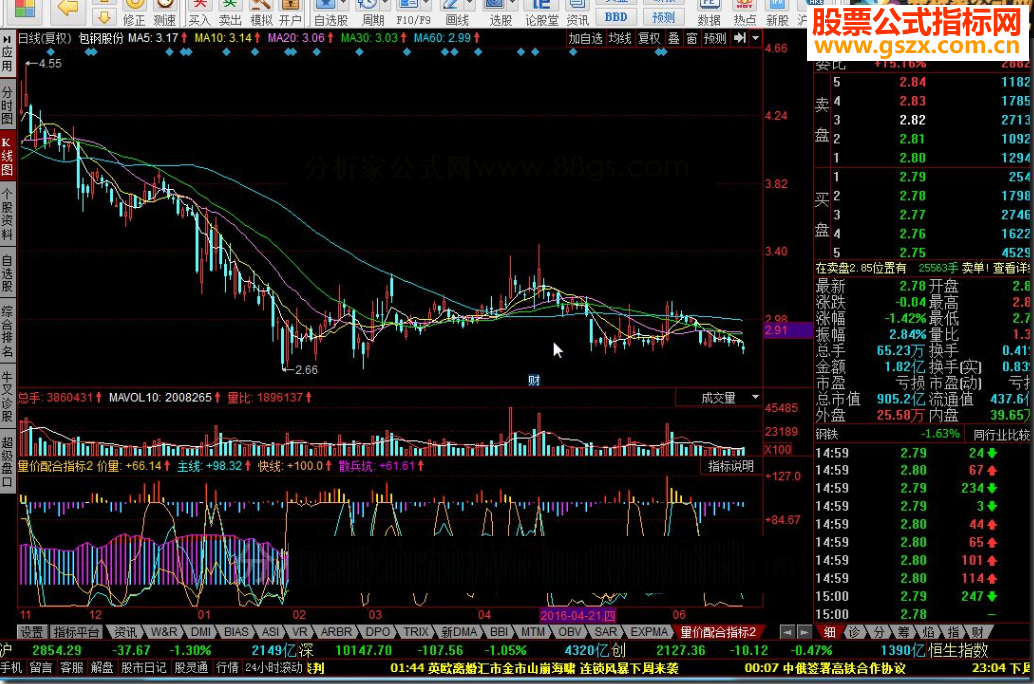Screen dimensions: 1034x684
Task: Select the 量价配合指标2 indicator tab
Action: click(718, 632)
